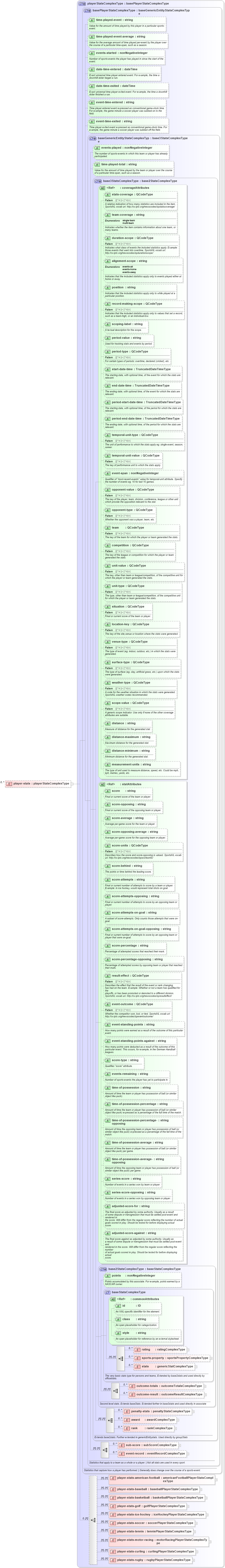Open the stats-coverage attribute link
The width and height of the screenshot is (225, 1568).
(x=122, y=195)
